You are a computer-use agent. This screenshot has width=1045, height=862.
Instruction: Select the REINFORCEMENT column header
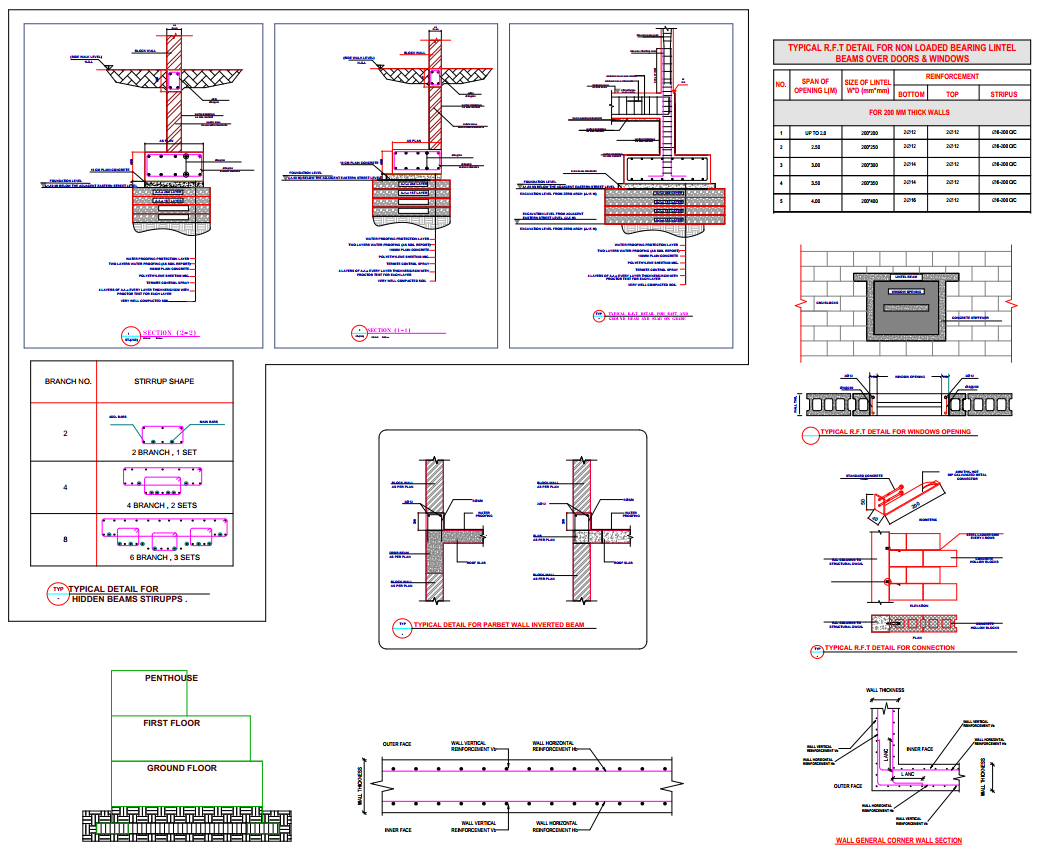tap(951, 77)
